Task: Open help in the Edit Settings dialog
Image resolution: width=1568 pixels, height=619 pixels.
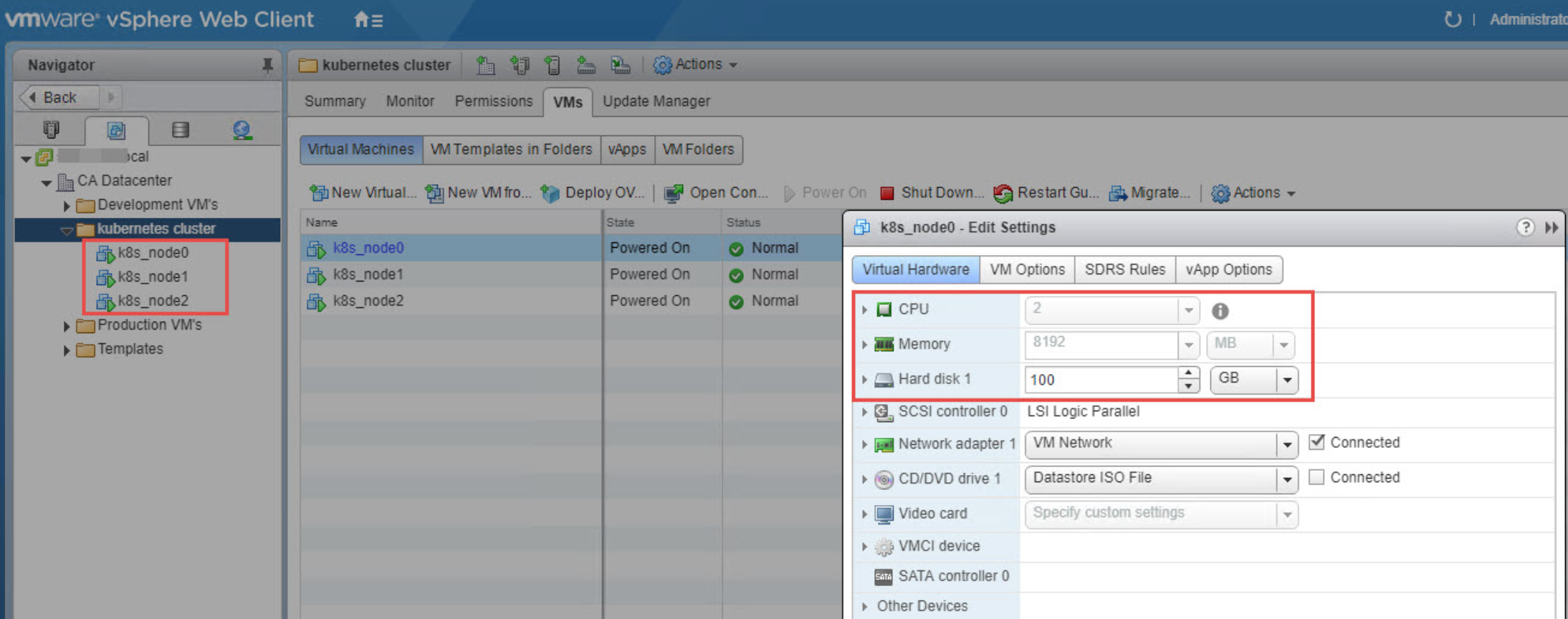Action: [1525, 227]
